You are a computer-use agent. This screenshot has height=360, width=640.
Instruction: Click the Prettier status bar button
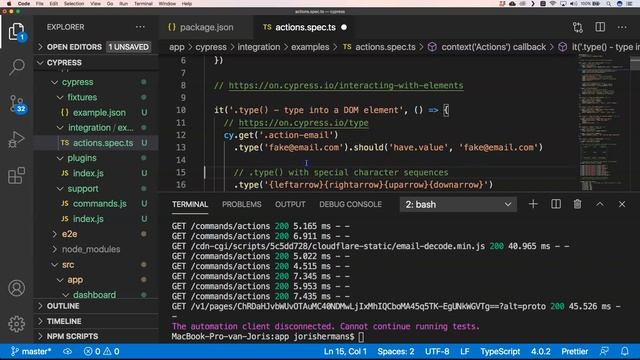[x=575, y=351]
